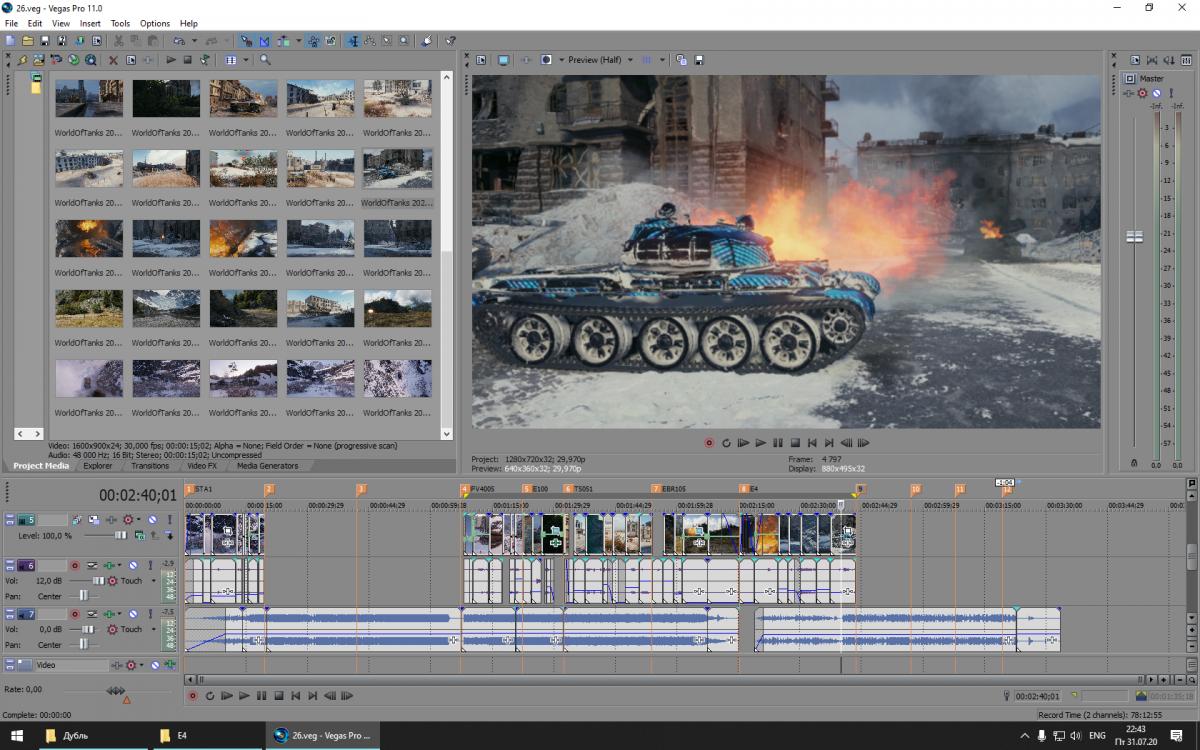Image resolution: width=1200 pixels, height=750 pixels.
Task: Click the Vol slider on audio track 7
Action: (86, 629)
